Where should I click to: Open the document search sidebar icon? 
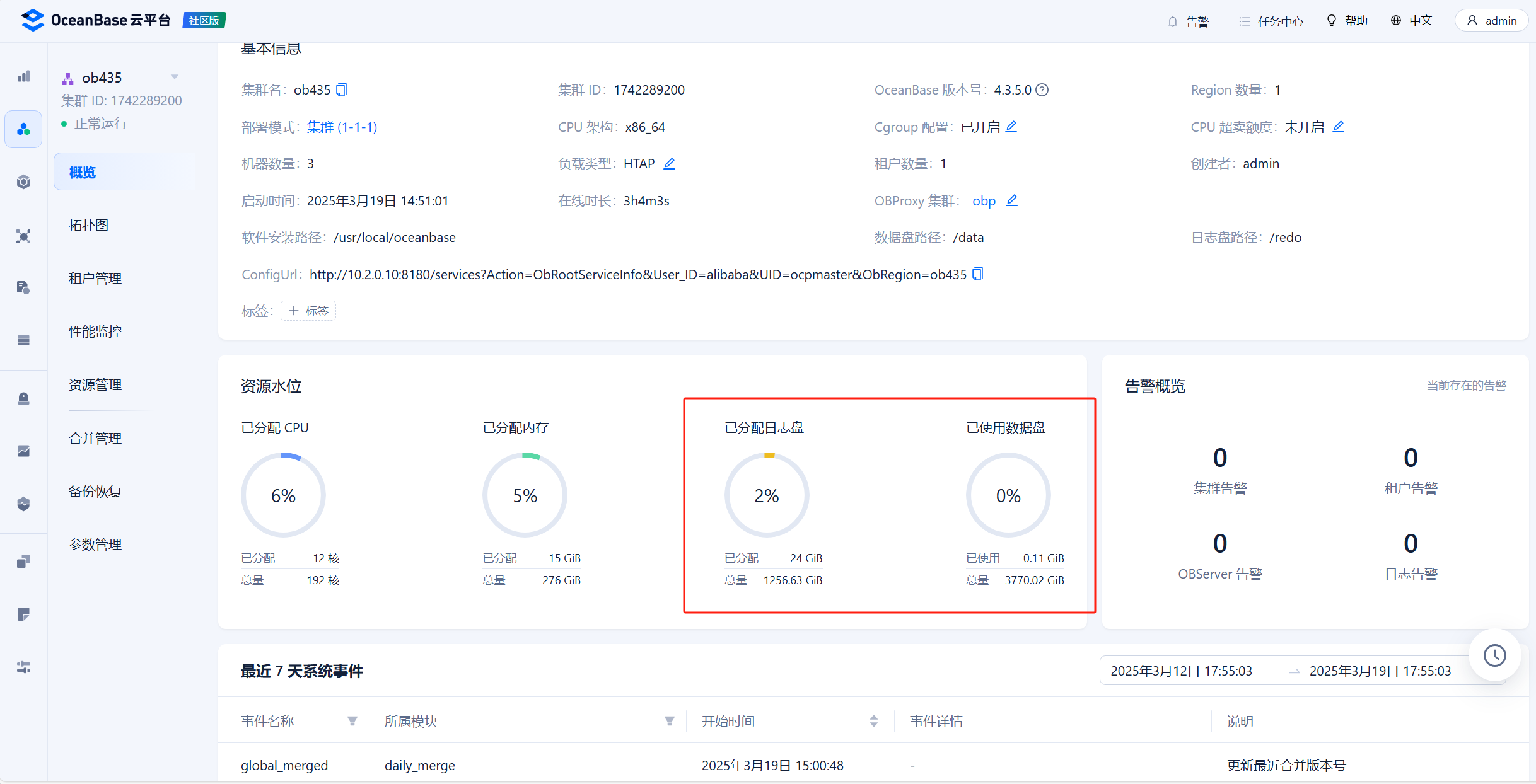23,287
